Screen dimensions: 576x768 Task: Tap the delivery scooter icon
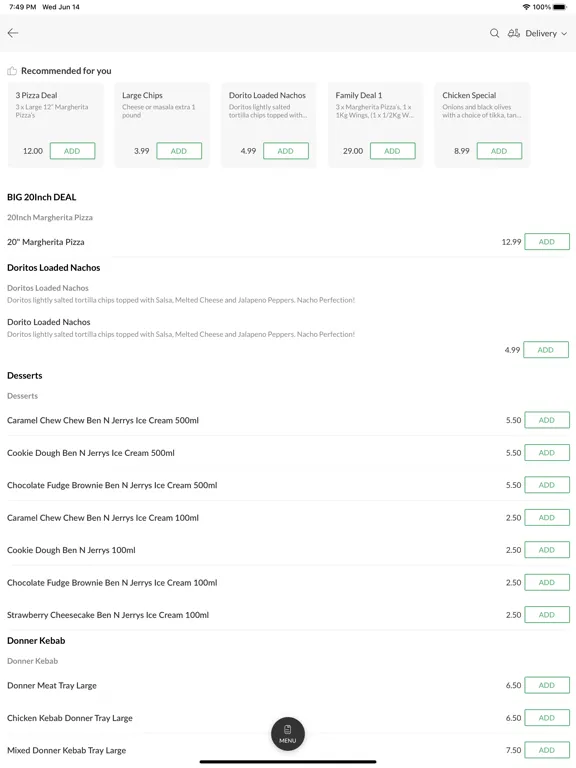pos(513,33)
